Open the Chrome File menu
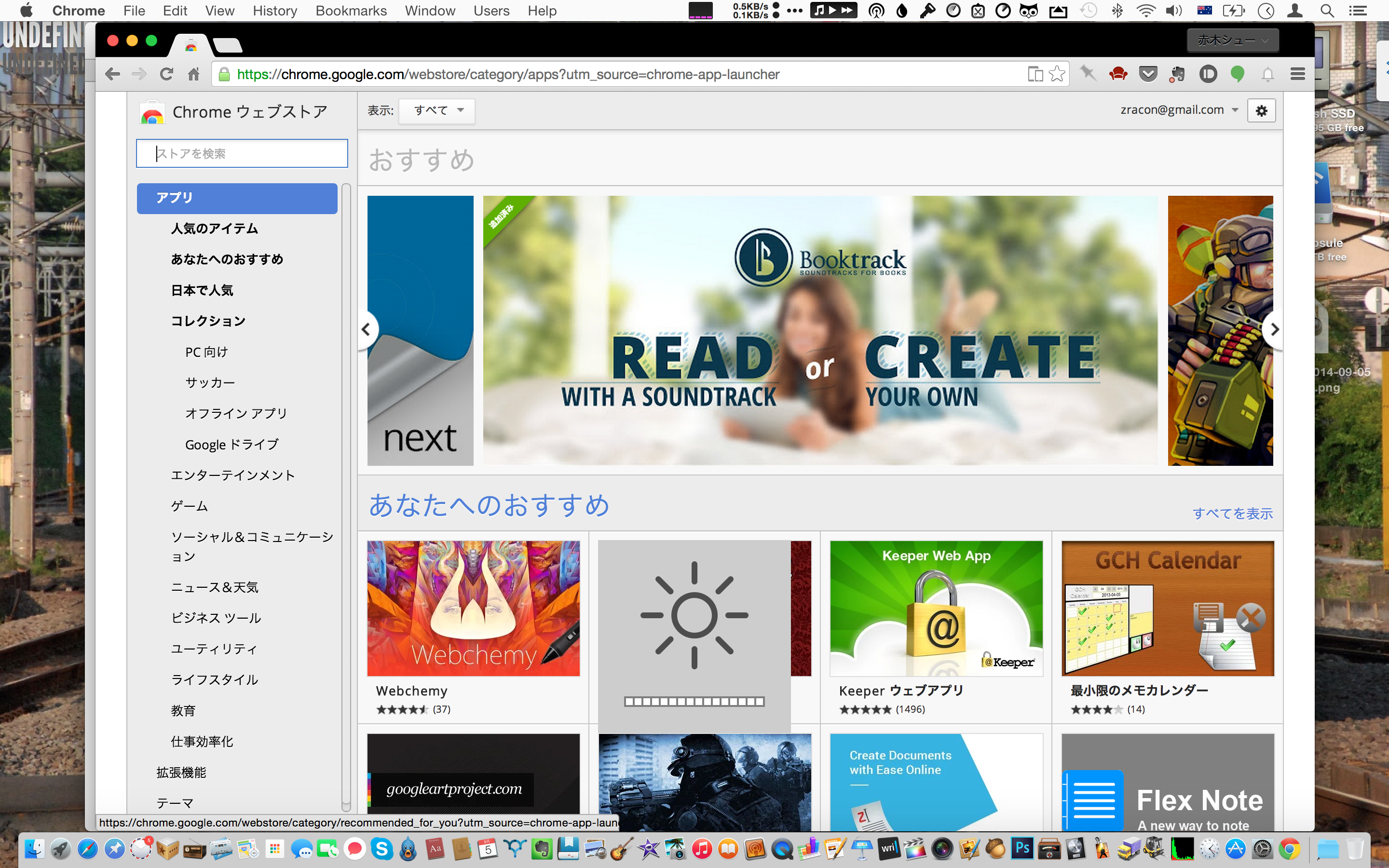The width and height of the screenshot is (1389, 868). click(134, 10)
